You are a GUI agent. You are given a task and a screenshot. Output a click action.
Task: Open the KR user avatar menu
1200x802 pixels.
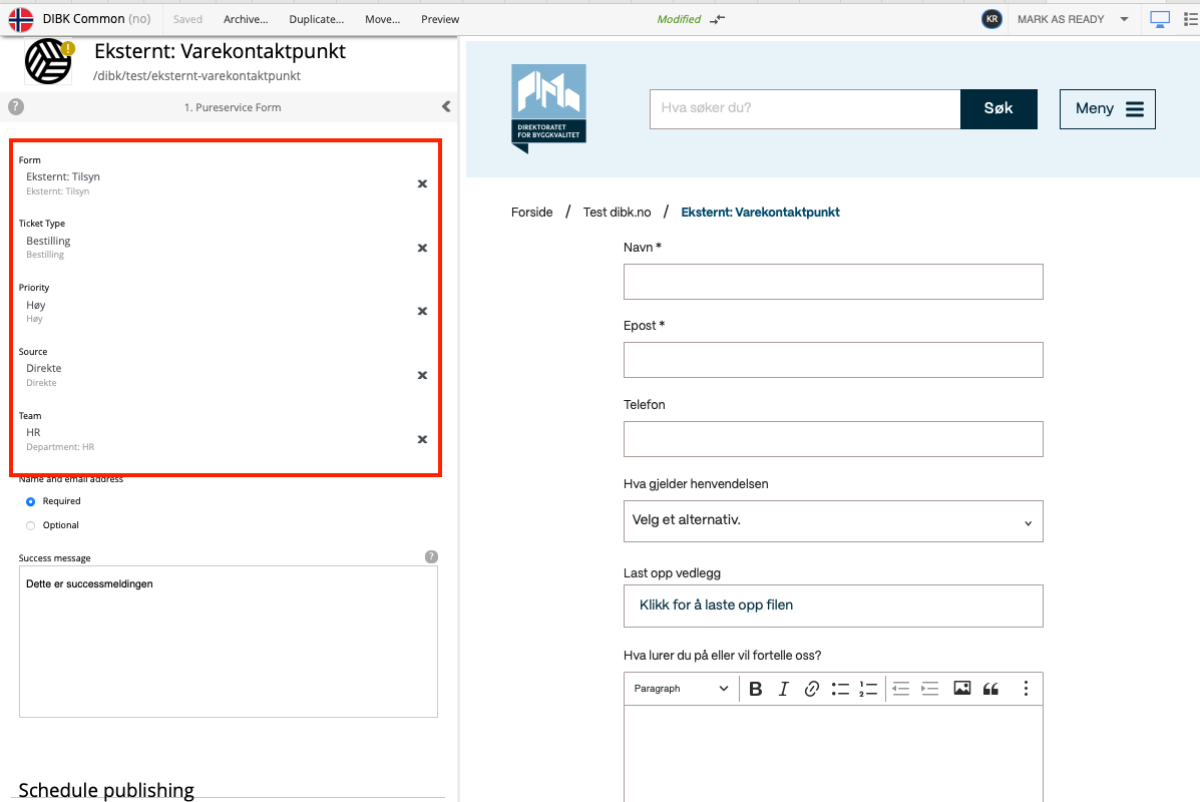991,18
